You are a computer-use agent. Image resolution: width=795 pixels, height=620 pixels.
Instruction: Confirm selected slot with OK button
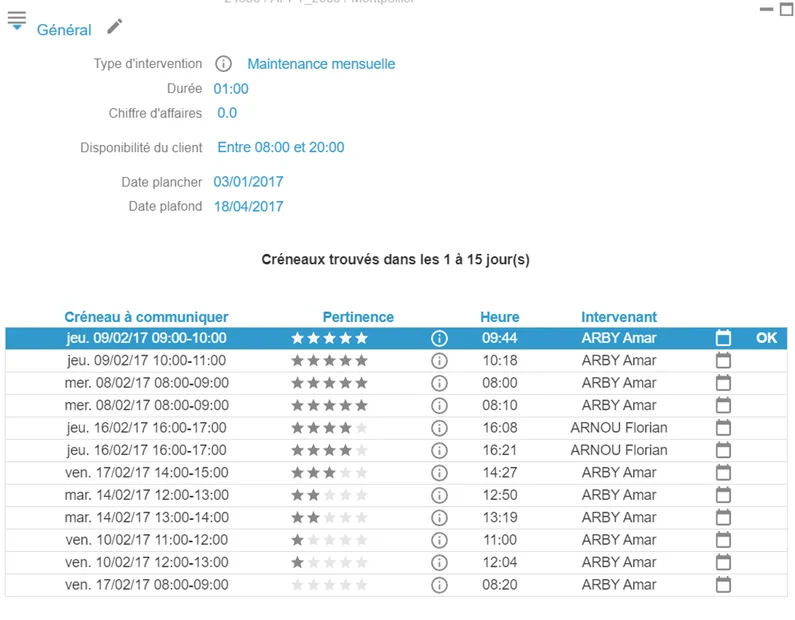click(766, 338)
